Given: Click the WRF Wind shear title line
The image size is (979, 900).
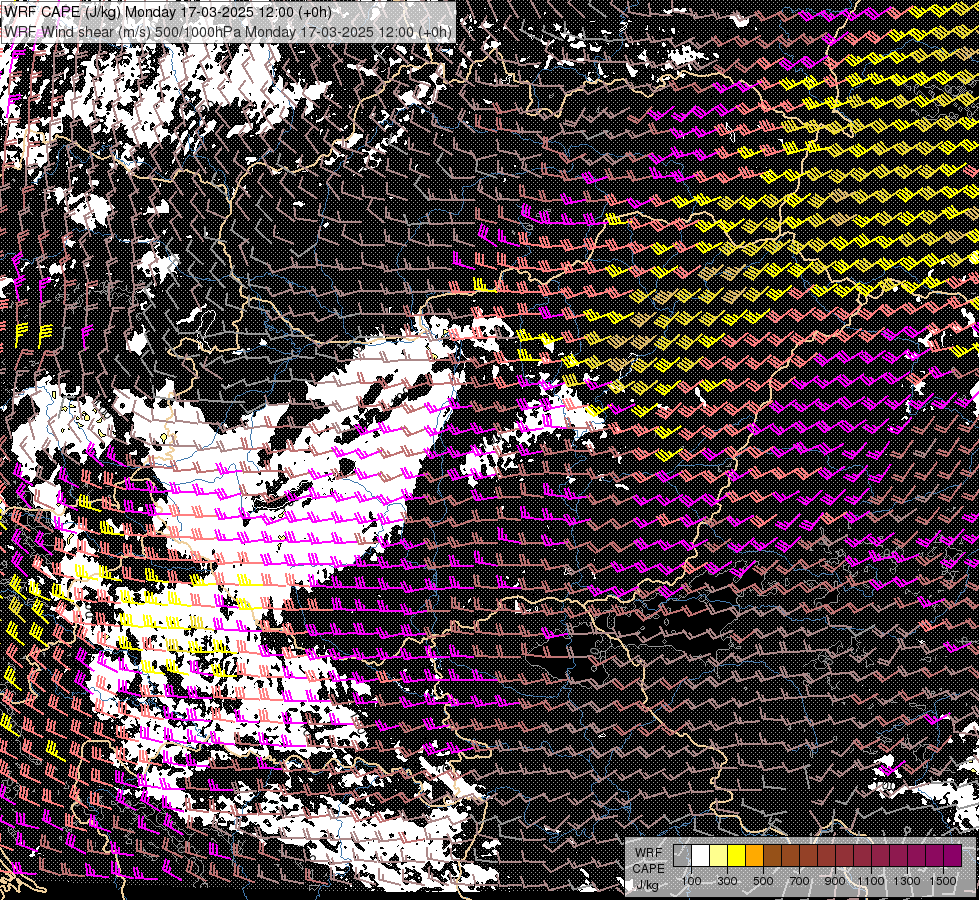Looking at the screenshot, I should 227,31.
